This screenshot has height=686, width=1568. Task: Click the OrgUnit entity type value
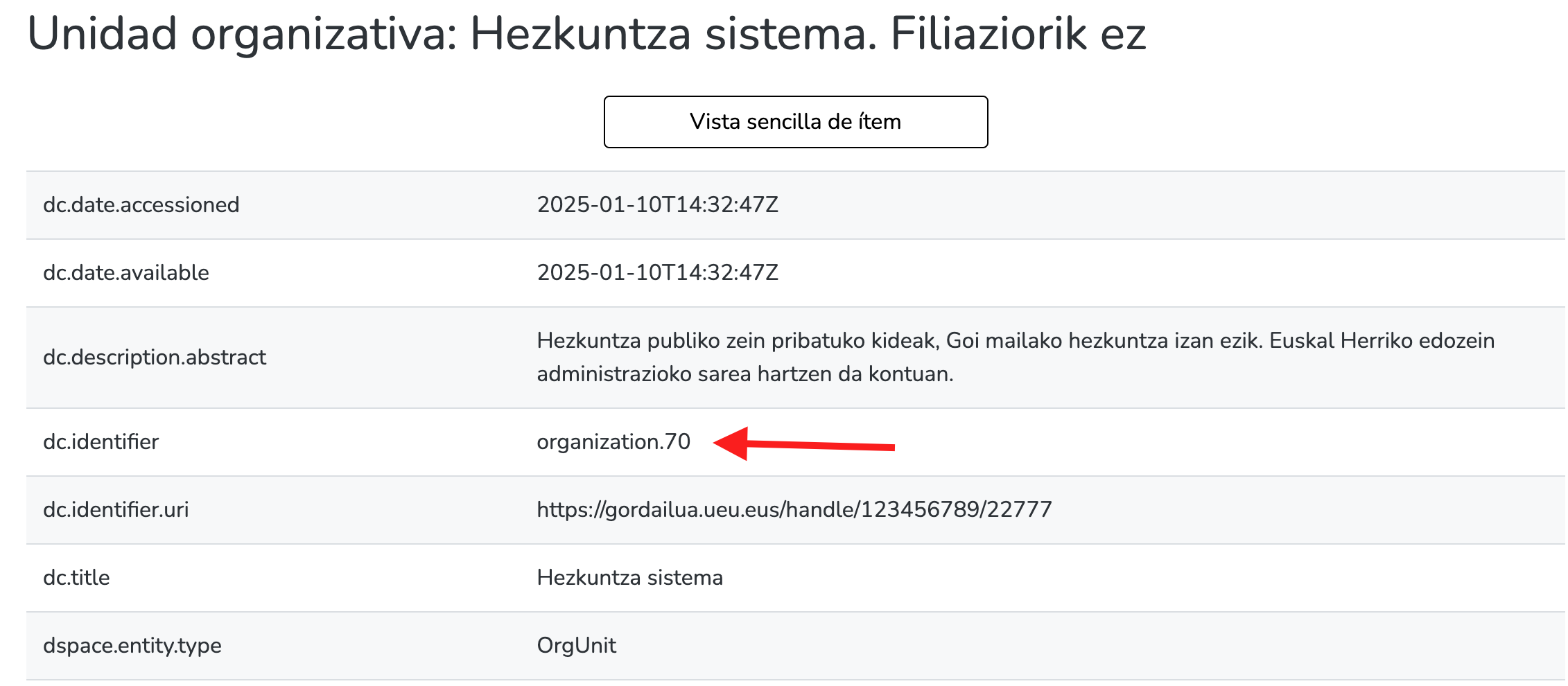(x=576, y=646)
